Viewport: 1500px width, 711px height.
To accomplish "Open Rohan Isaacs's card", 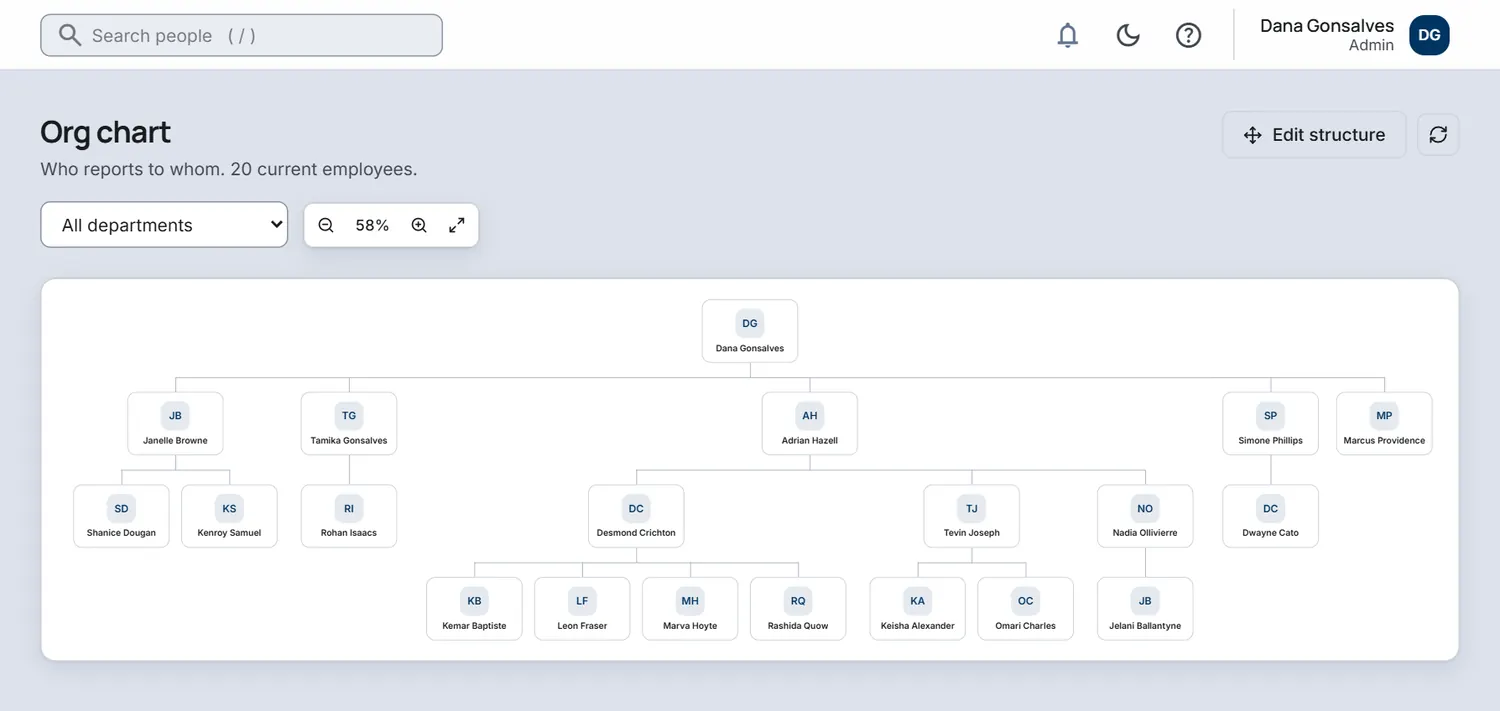I will click(349, 516).
